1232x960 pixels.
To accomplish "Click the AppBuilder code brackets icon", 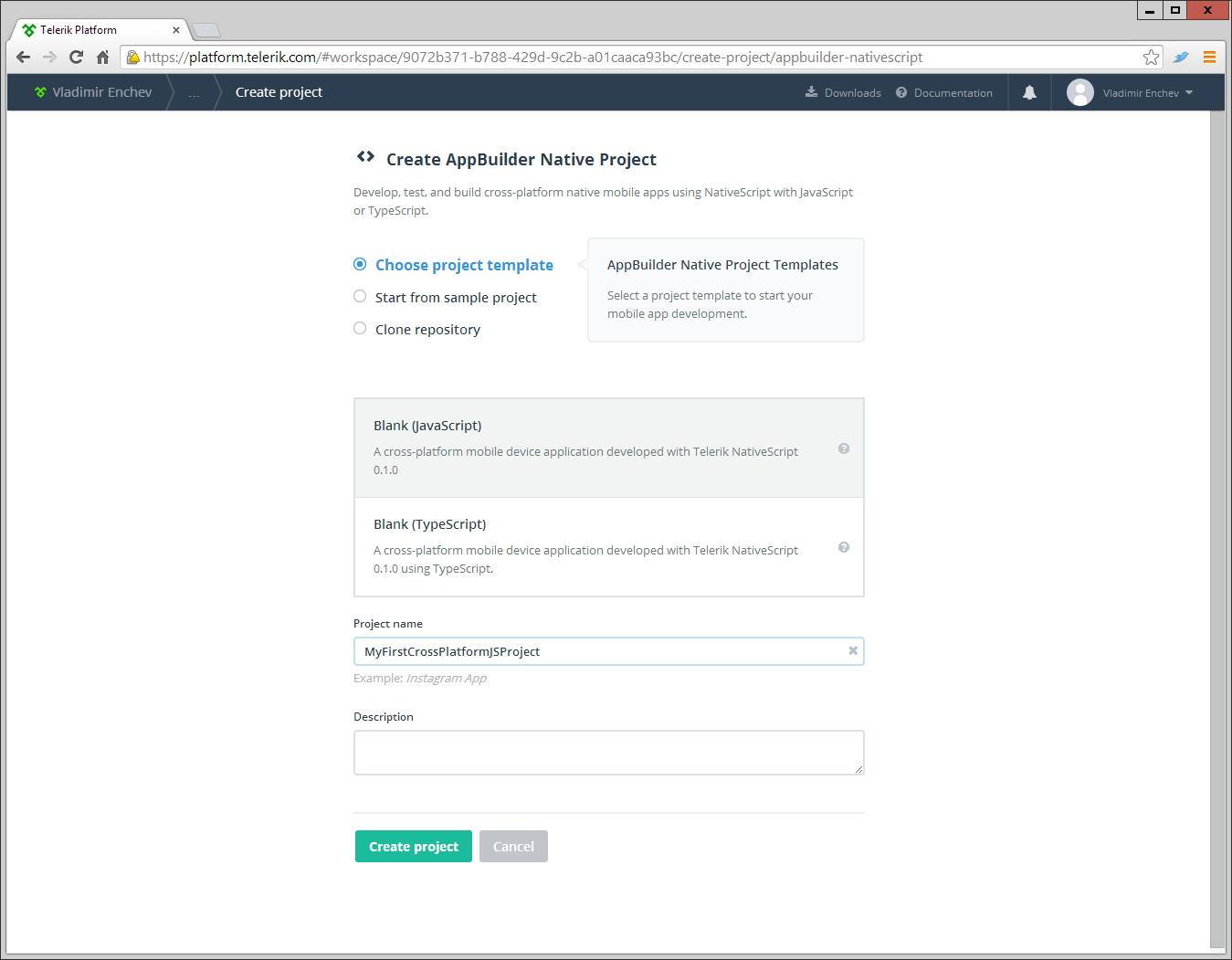I will 365,156.
